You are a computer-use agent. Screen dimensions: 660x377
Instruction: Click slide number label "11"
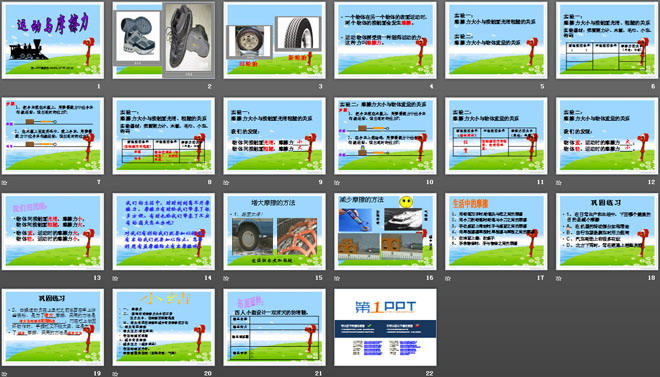[540, 182]
